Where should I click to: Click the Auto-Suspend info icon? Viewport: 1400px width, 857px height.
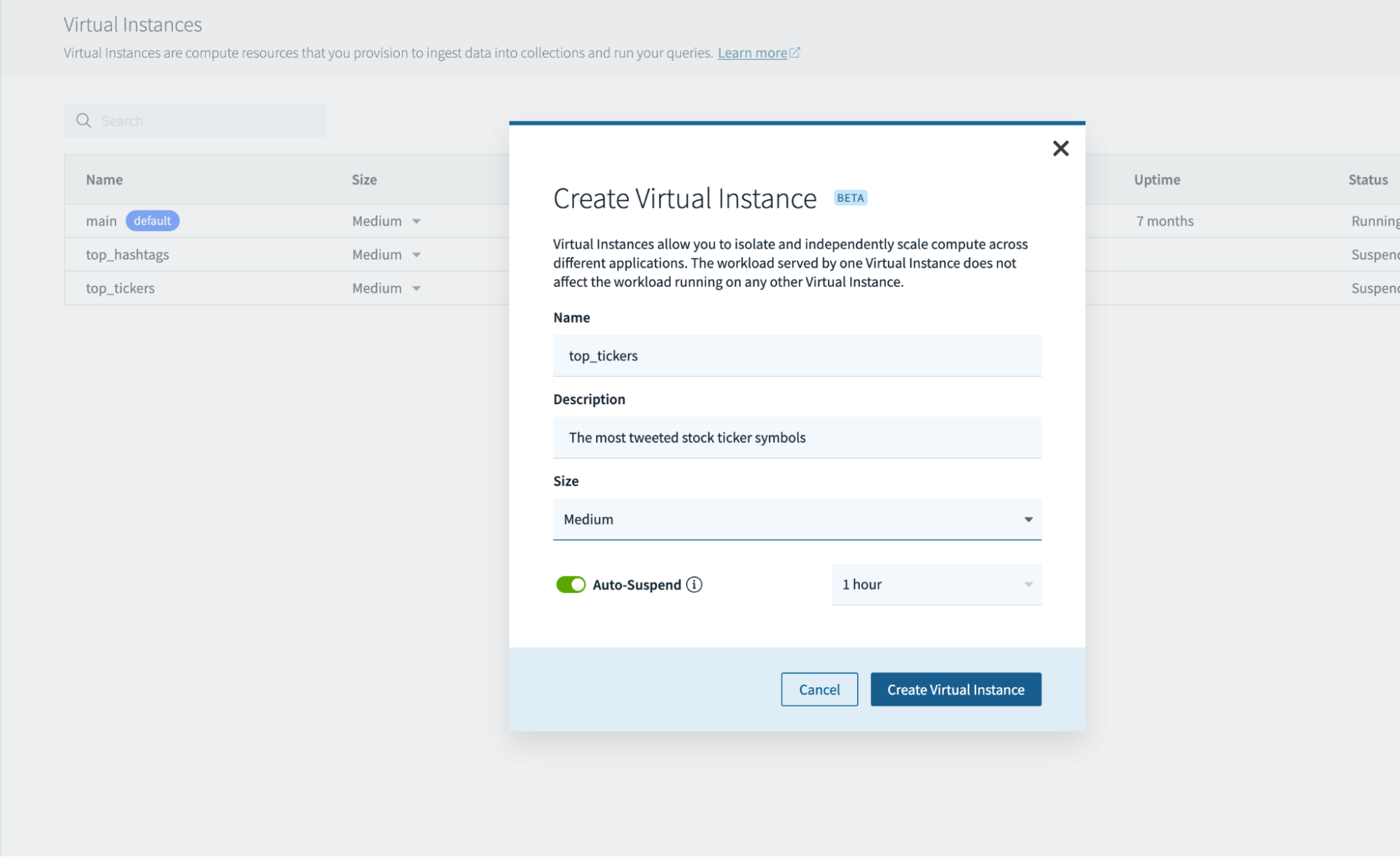pos(694,584)
